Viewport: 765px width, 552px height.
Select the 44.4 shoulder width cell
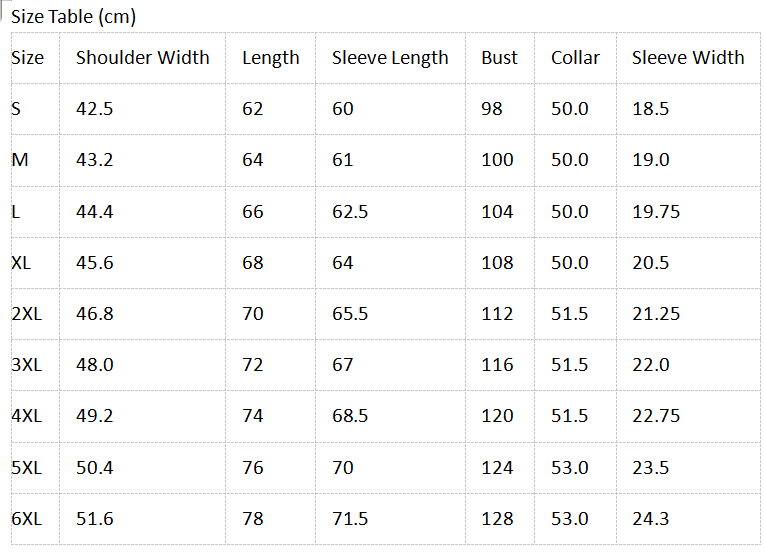pyautogui.click(x=95, y=212)
